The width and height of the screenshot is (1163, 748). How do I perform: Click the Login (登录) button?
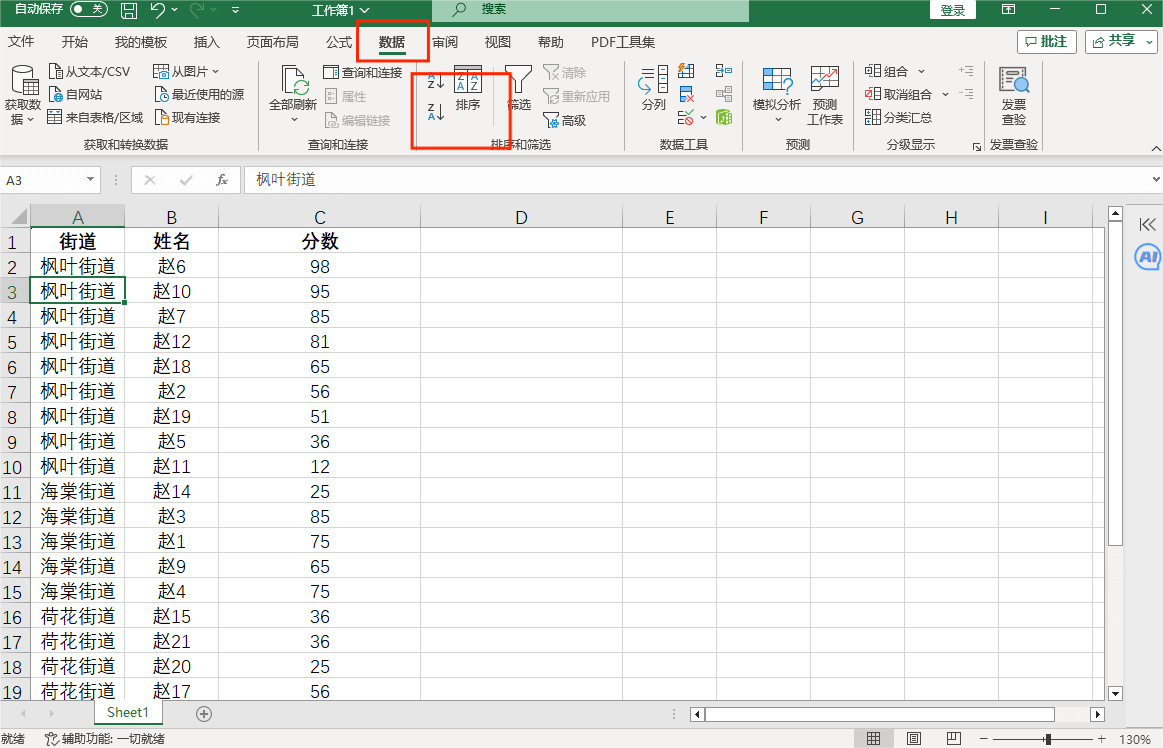(953, 10)
